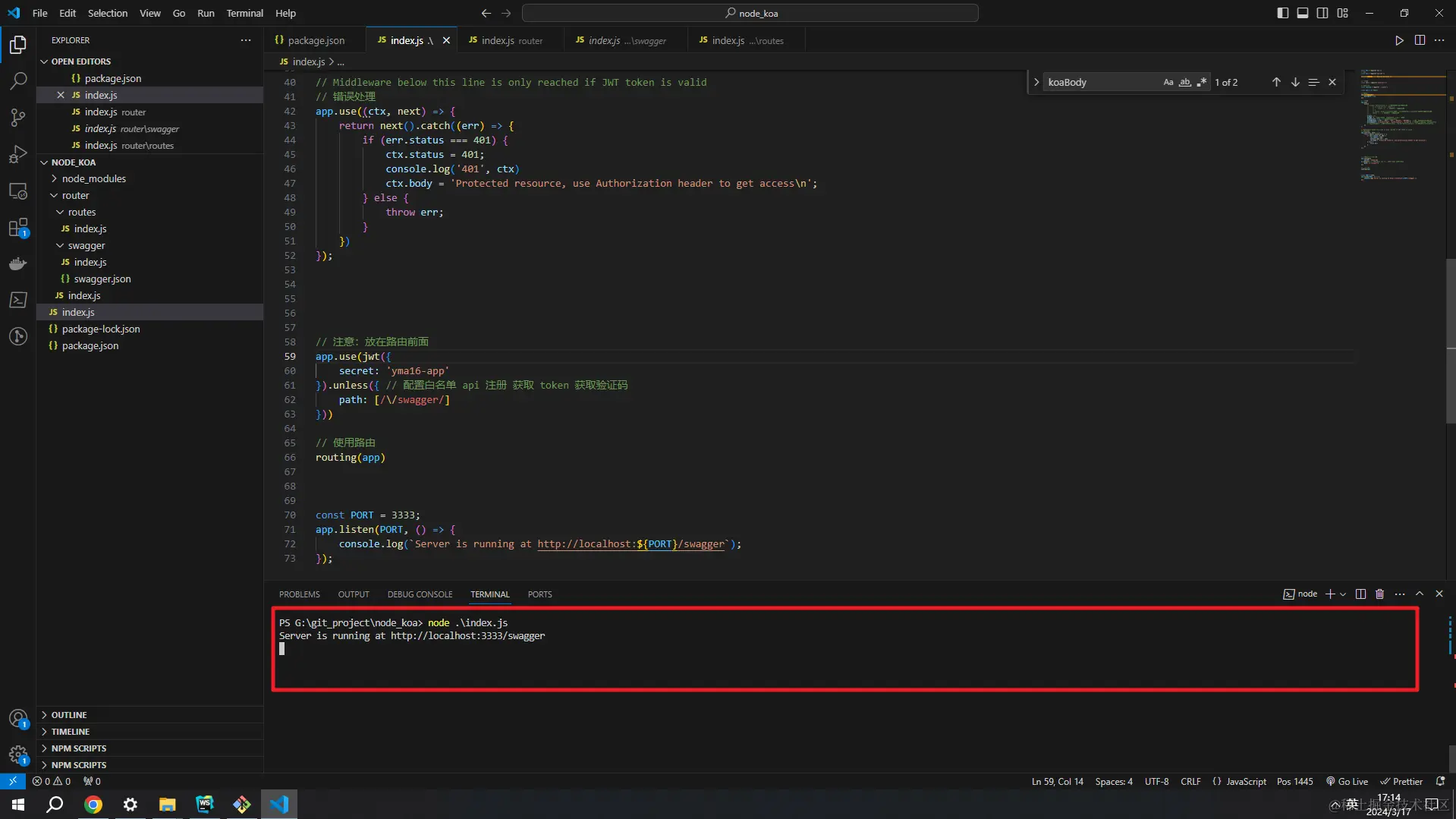This screenshot has height=819, width=1456.
Task: Open package-lock.json in the explorer
Action: [101, 329]
